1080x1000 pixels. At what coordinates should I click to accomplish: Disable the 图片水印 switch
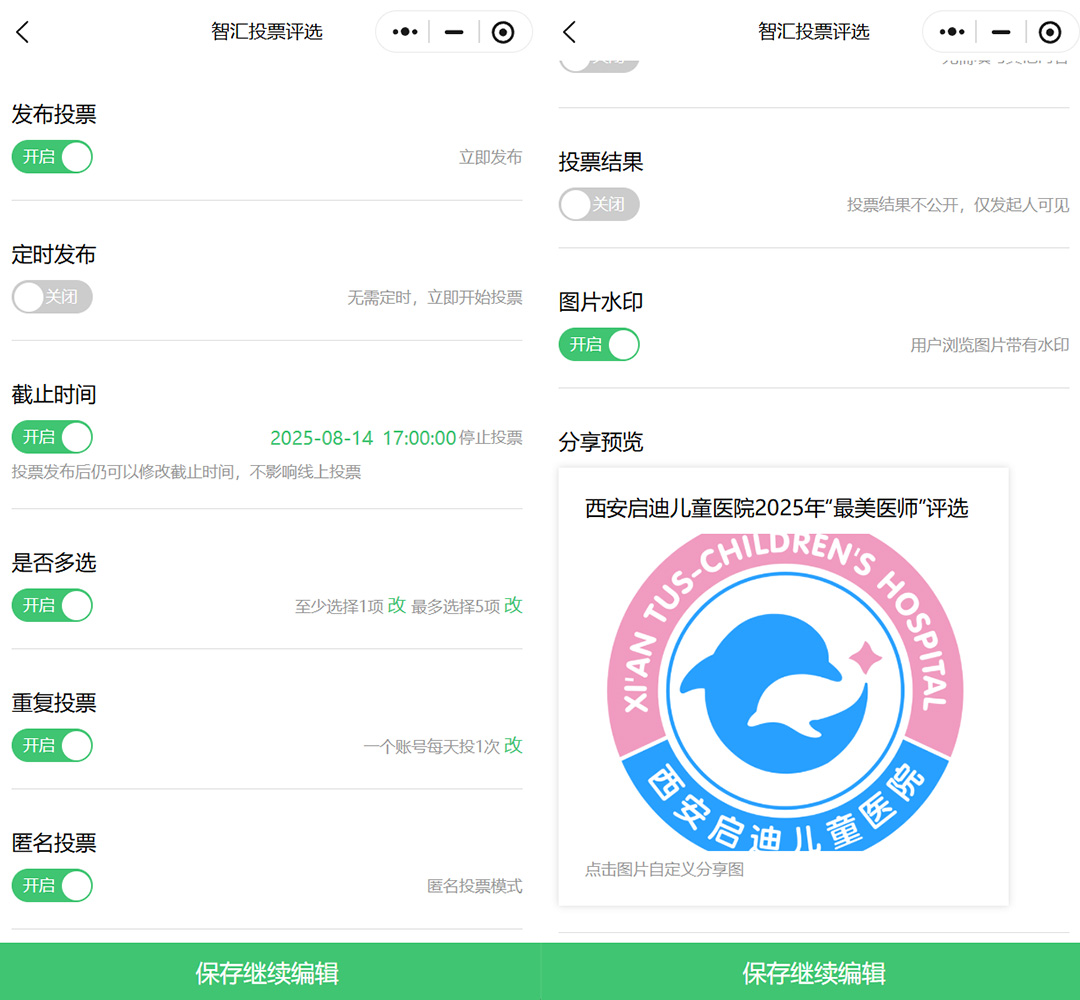pos(599,344)
